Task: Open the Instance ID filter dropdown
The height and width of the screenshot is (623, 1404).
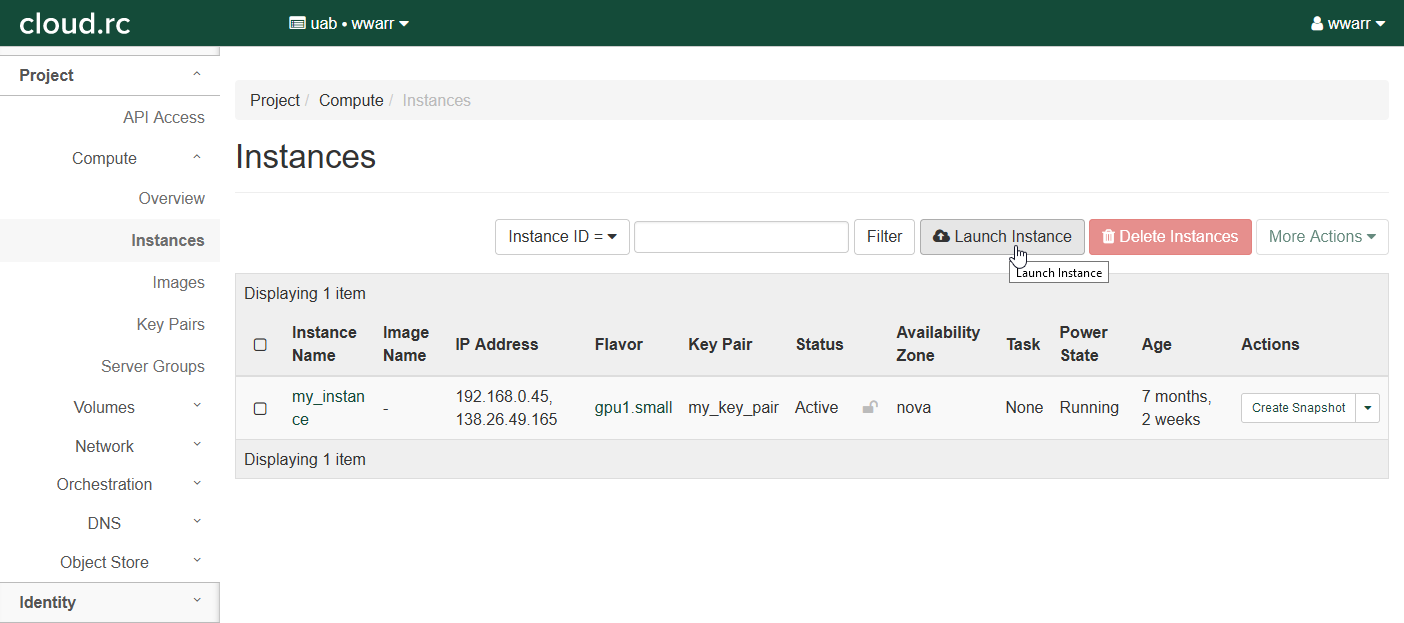Action: [x=562, y=237]
